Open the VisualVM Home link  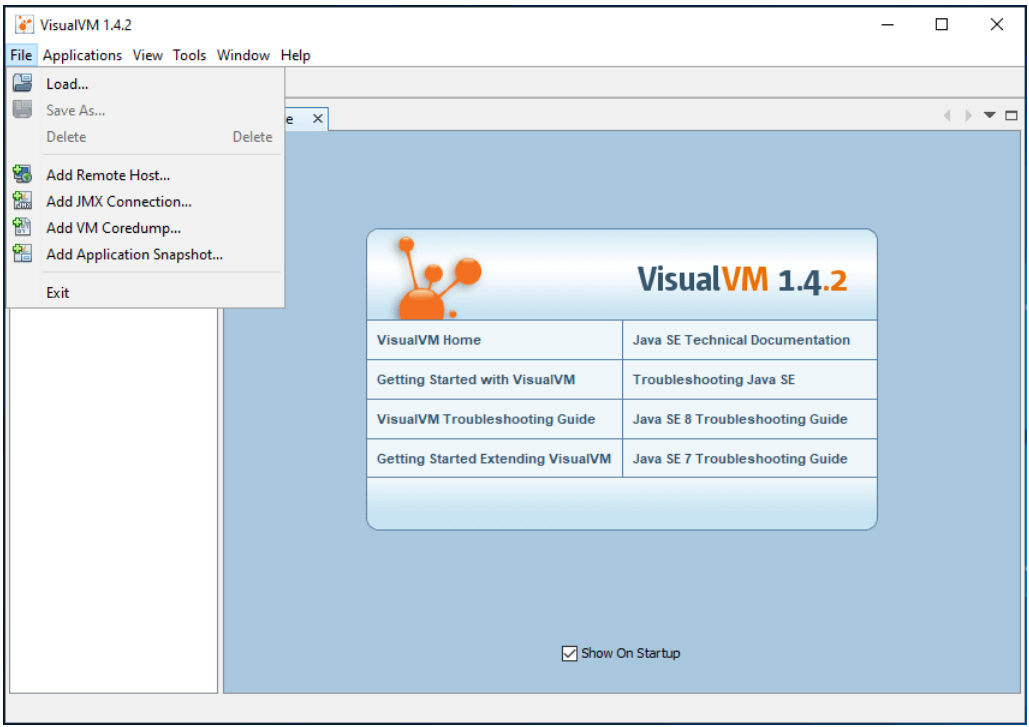429,340
